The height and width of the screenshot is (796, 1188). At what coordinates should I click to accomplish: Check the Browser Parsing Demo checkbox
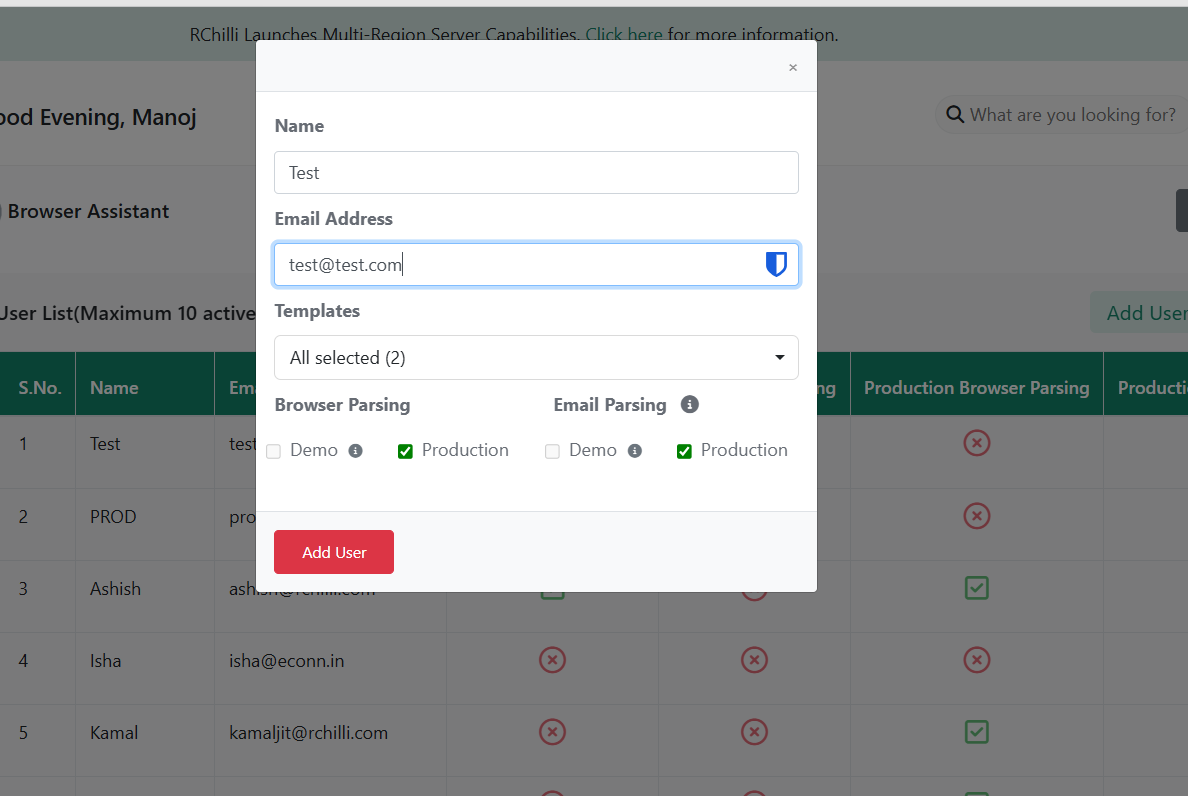click(x=274, y=451)
